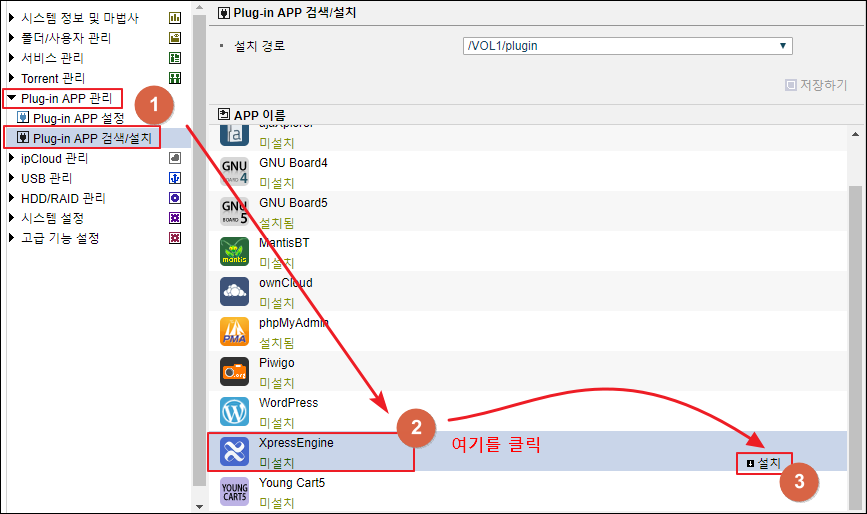Expand USB 관리 tree node
Screen dimensions: 867x514
[x=11, y=178]
